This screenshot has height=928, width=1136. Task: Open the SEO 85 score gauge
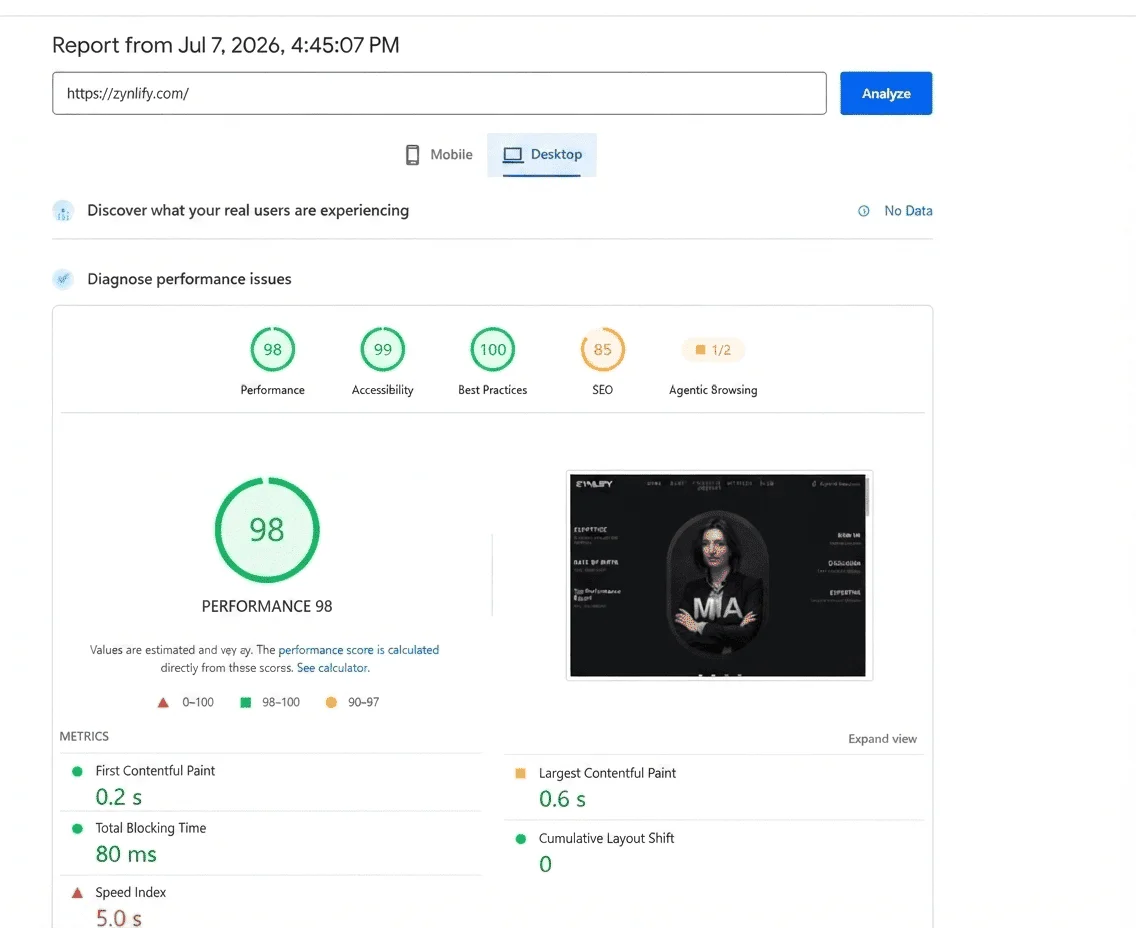click(x=603, y=349)
